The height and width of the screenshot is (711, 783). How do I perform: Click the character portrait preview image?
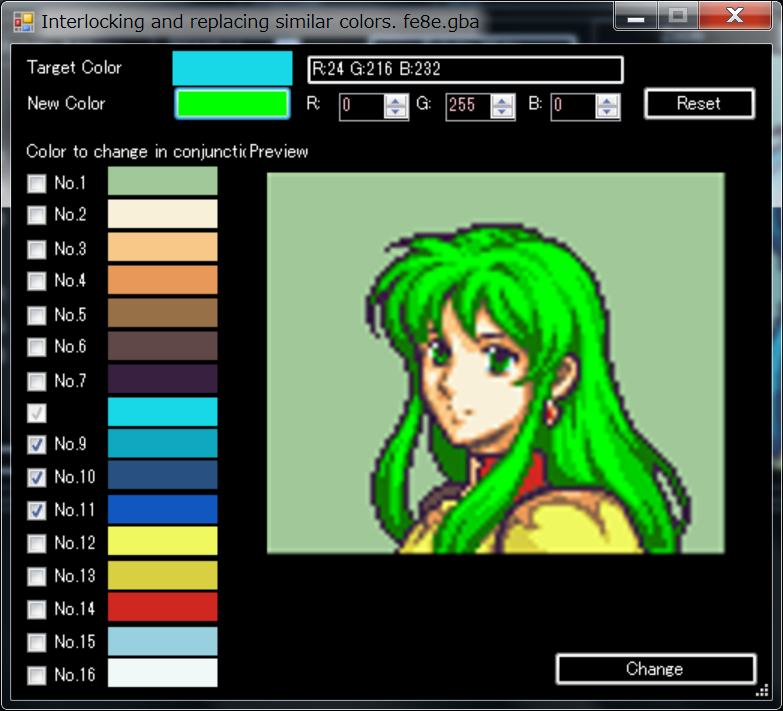[495, 363]
